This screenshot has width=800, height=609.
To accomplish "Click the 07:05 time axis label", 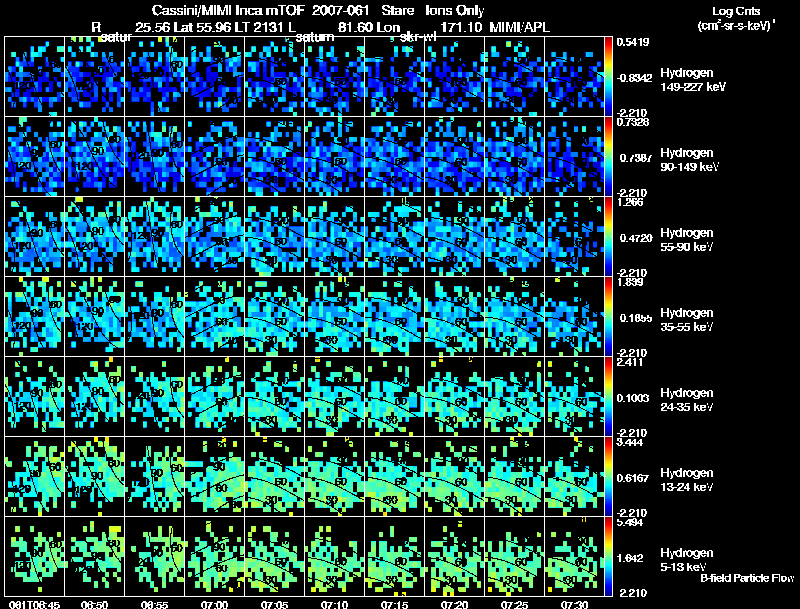I will click(274, 604).
